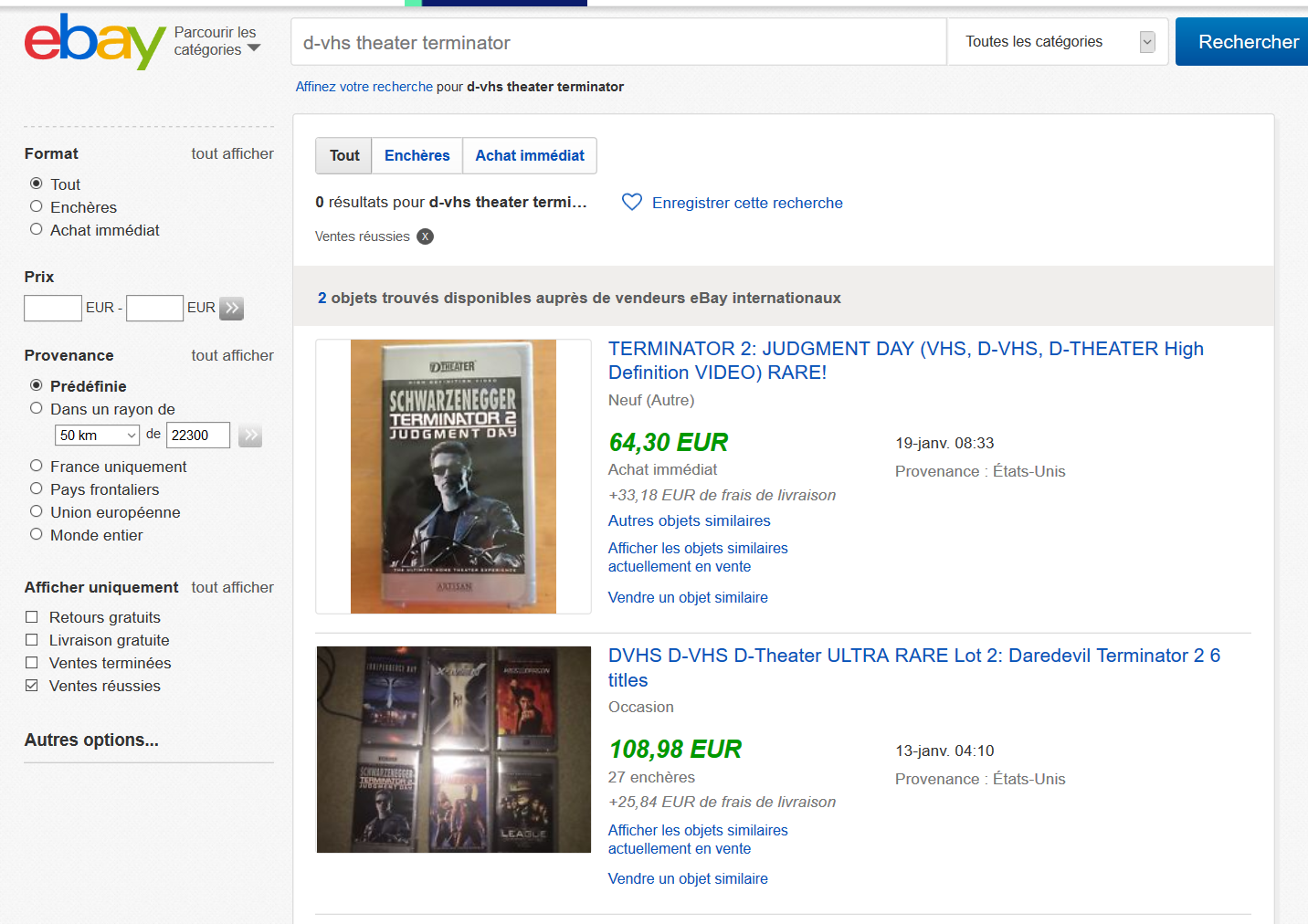Open Terminator 2 Judgment Day listing title
The width and height of the screenshot is (1308, 924).
pos(906,361)
